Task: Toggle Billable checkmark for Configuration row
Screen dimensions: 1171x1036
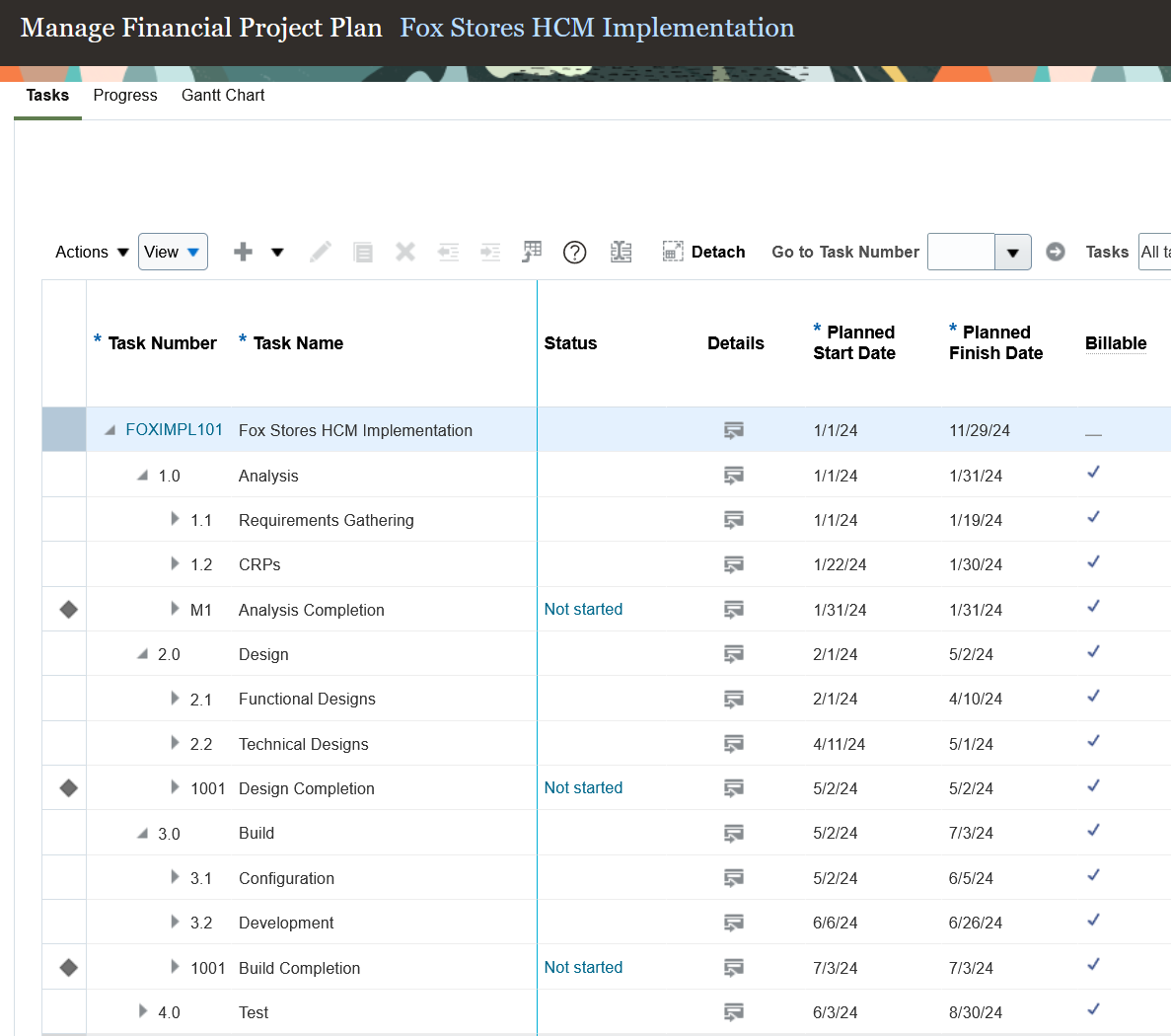Action: [x=1093, y=874]
